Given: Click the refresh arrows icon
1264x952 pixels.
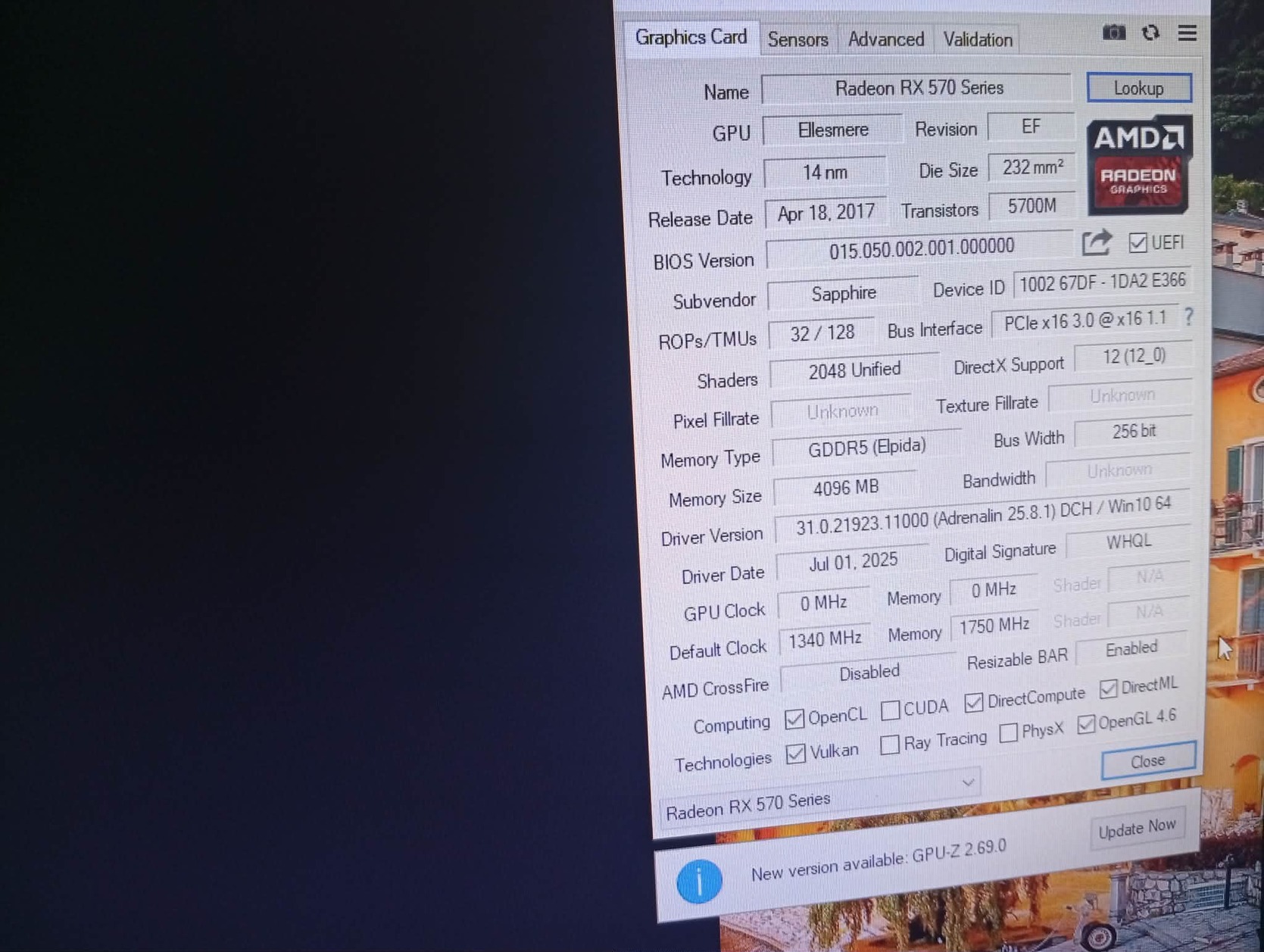Looking at the screenshot, I should pyautogui.click(x=1150, y=33).
